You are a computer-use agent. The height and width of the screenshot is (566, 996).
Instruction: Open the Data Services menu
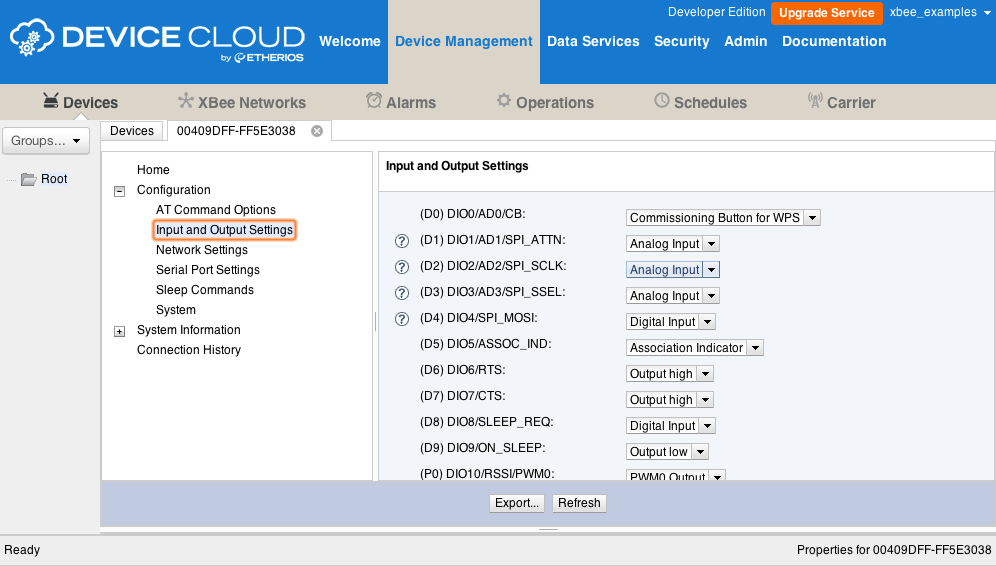pyautogui.click(x=593, y=41)
